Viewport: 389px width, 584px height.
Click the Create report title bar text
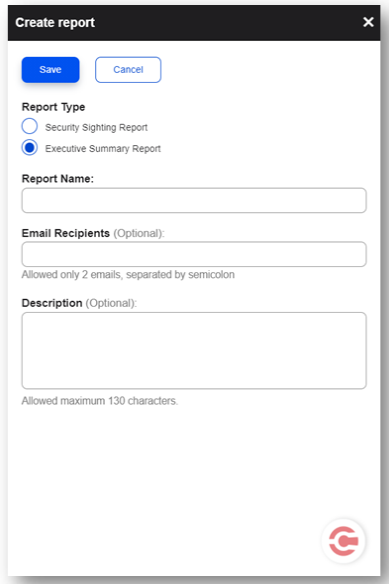click(x=55, y=23)
